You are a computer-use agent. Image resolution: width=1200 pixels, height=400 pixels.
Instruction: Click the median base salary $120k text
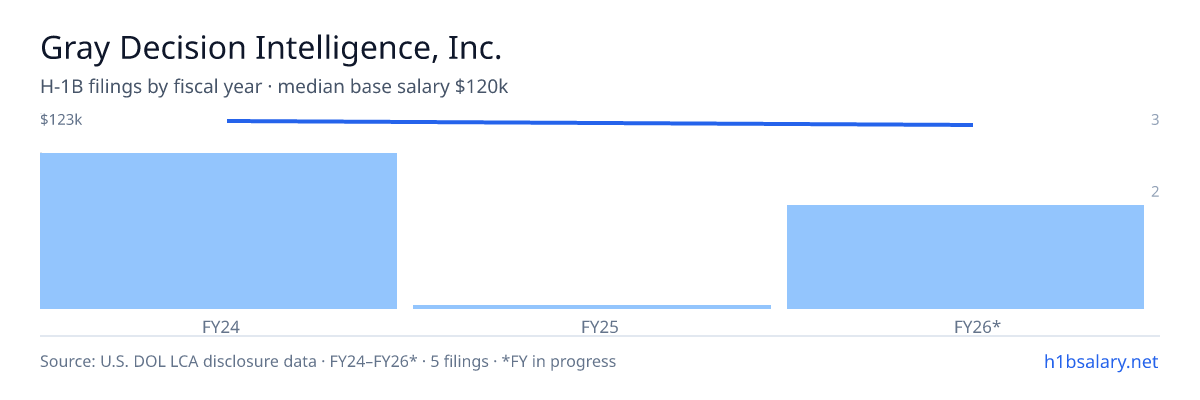point(393,87)
